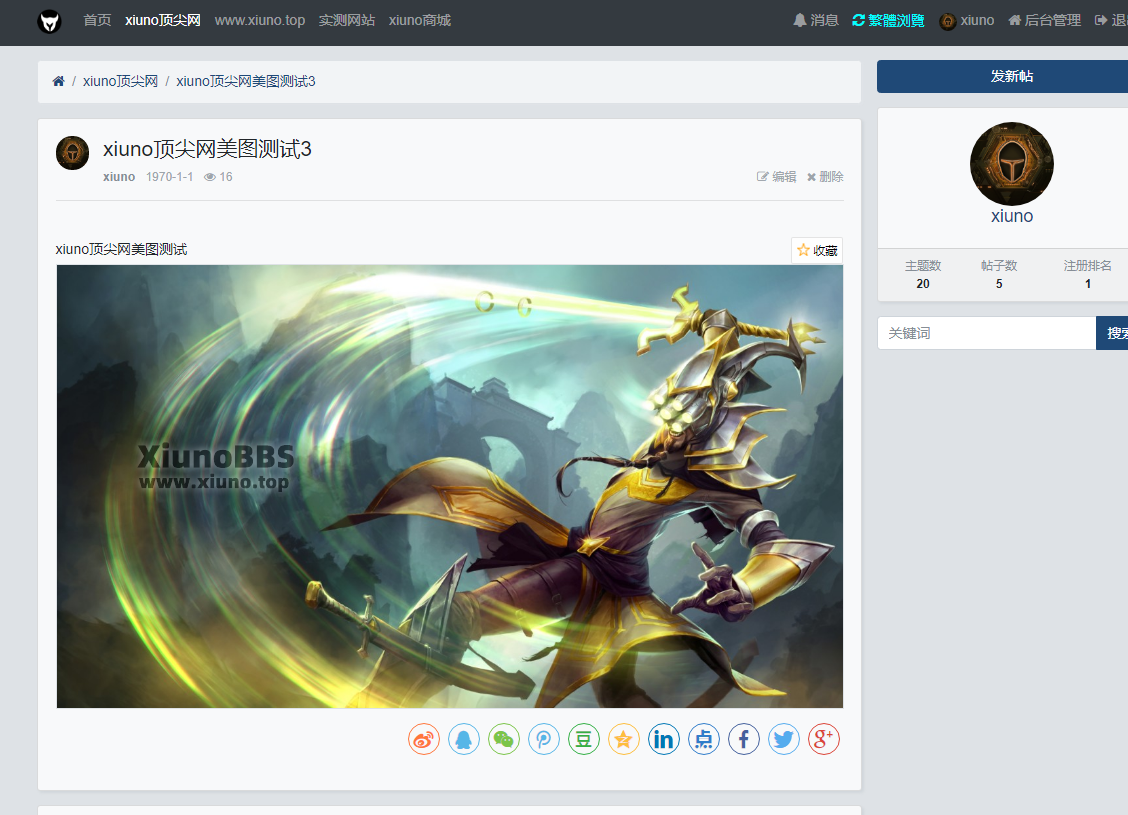Viewport: 1128px width, 815px height.
Task: Open the 首页 nav link
Action: pyautogui.click(x=97, y=20)
